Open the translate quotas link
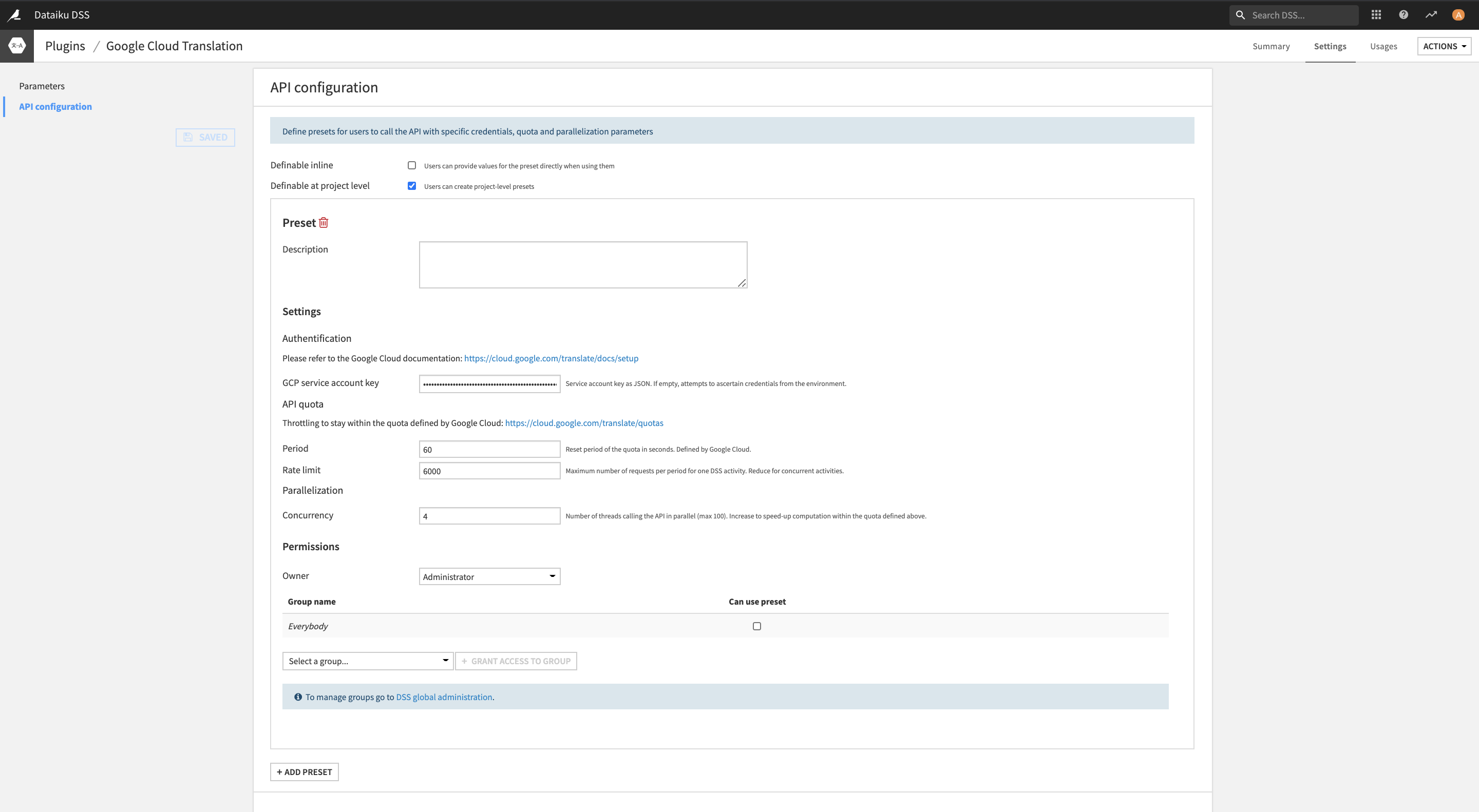The image size is (1479, 812). (584, 423)
